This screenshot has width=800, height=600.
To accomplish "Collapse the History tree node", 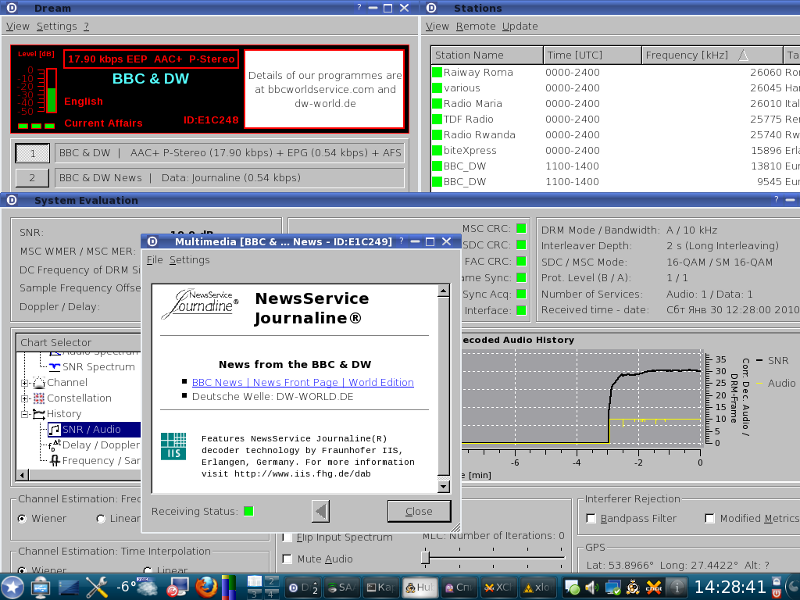I will 25,414.
